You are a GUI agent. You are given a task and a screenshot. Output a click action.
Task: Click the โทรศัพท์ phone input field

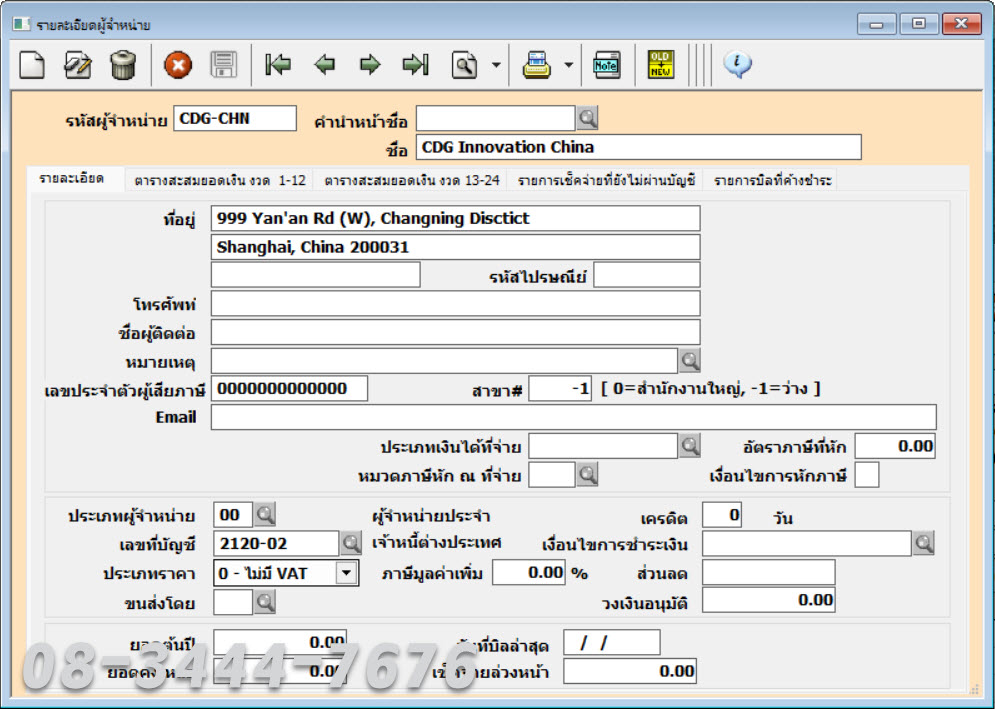[455, 304]
